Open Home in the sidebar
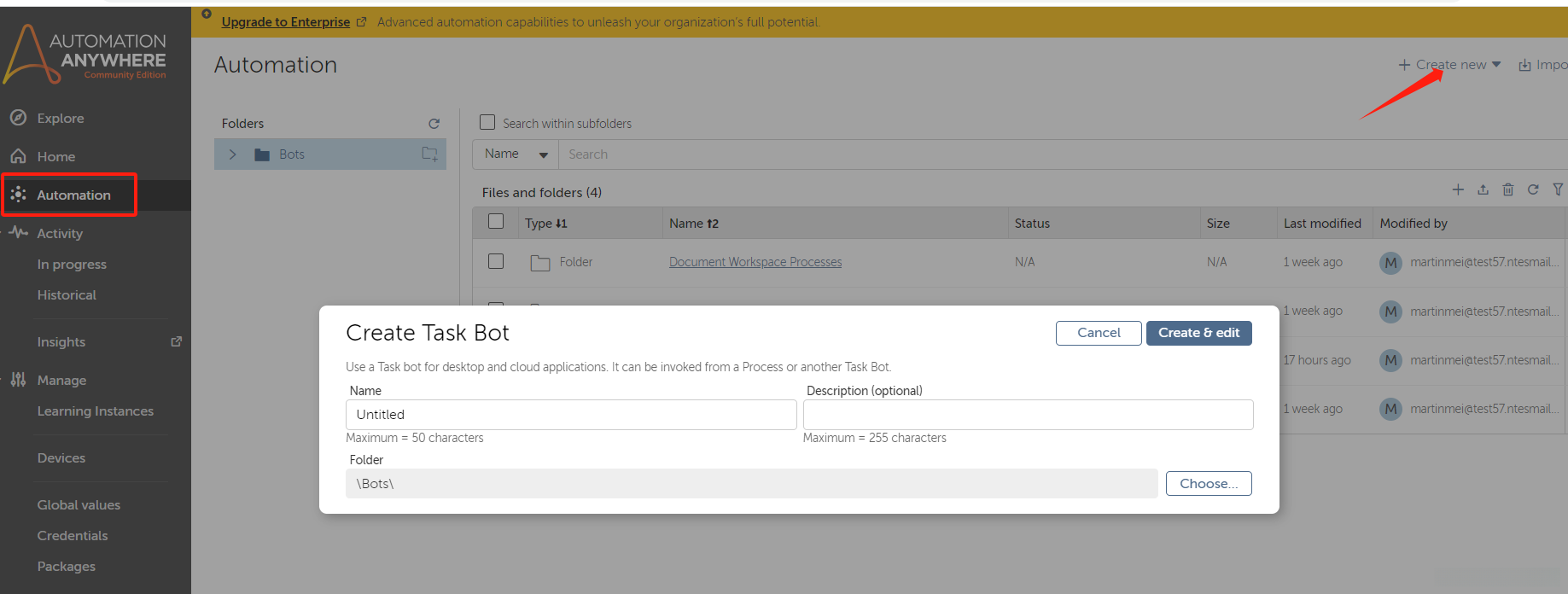Image resolution: width=1568 pixels, height=594 pixels. (x=55, y=156)
